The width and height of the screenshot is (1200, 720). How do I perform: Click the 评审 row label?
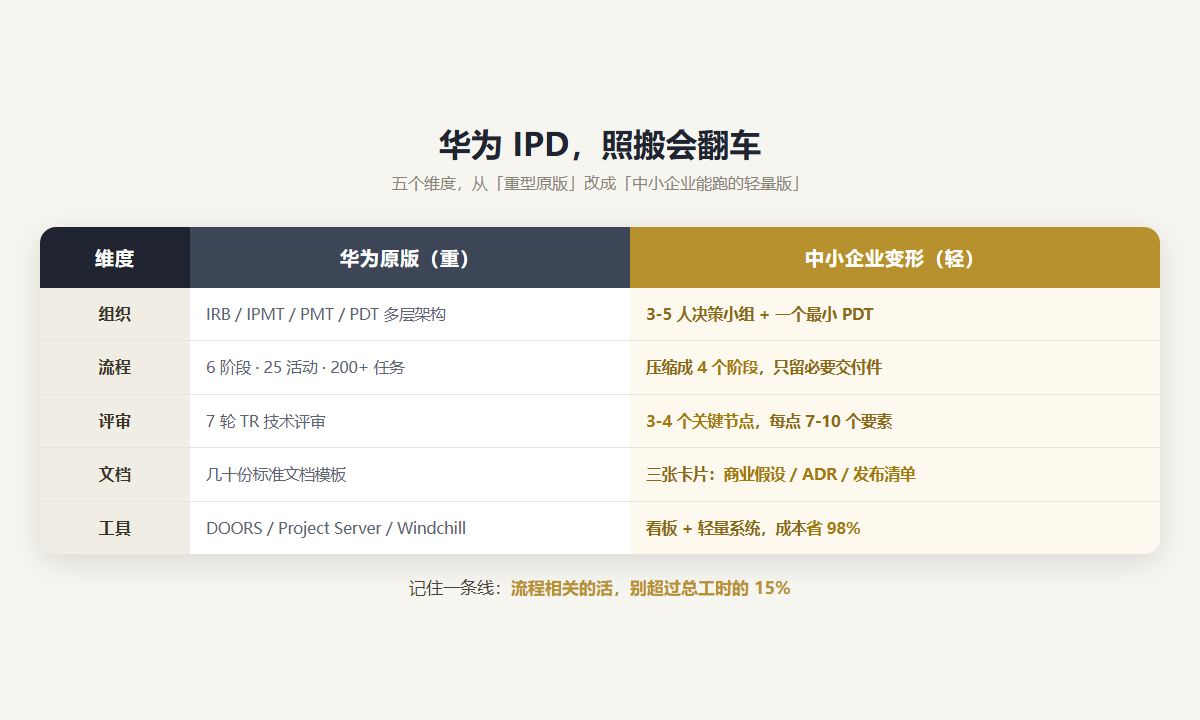pos(115,421)
